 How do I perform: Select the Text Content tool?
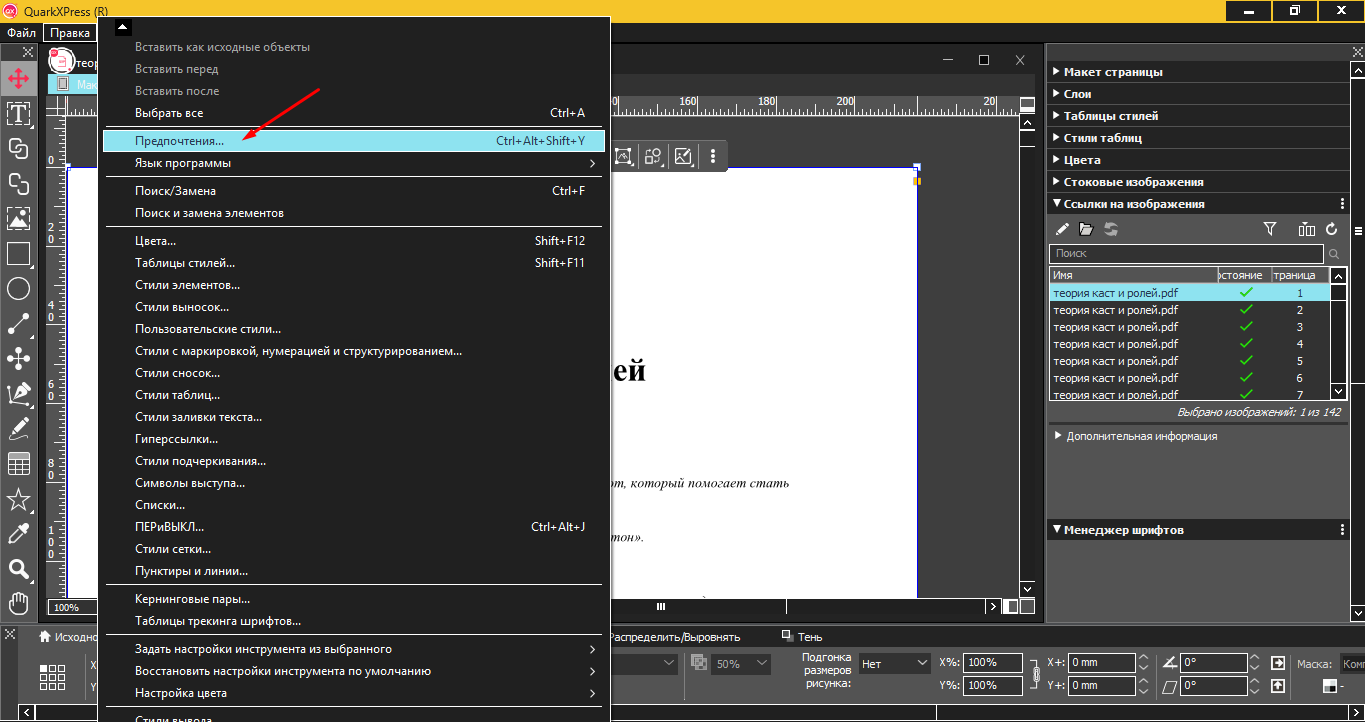click(18, 113)
